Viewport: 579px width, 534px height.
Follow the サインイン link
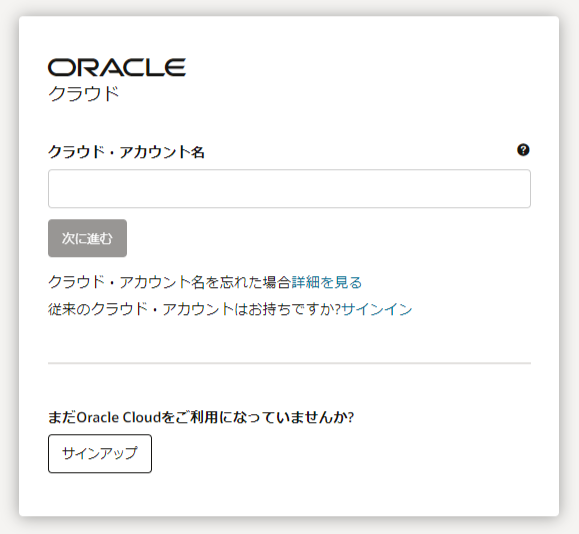coord(377,309)
